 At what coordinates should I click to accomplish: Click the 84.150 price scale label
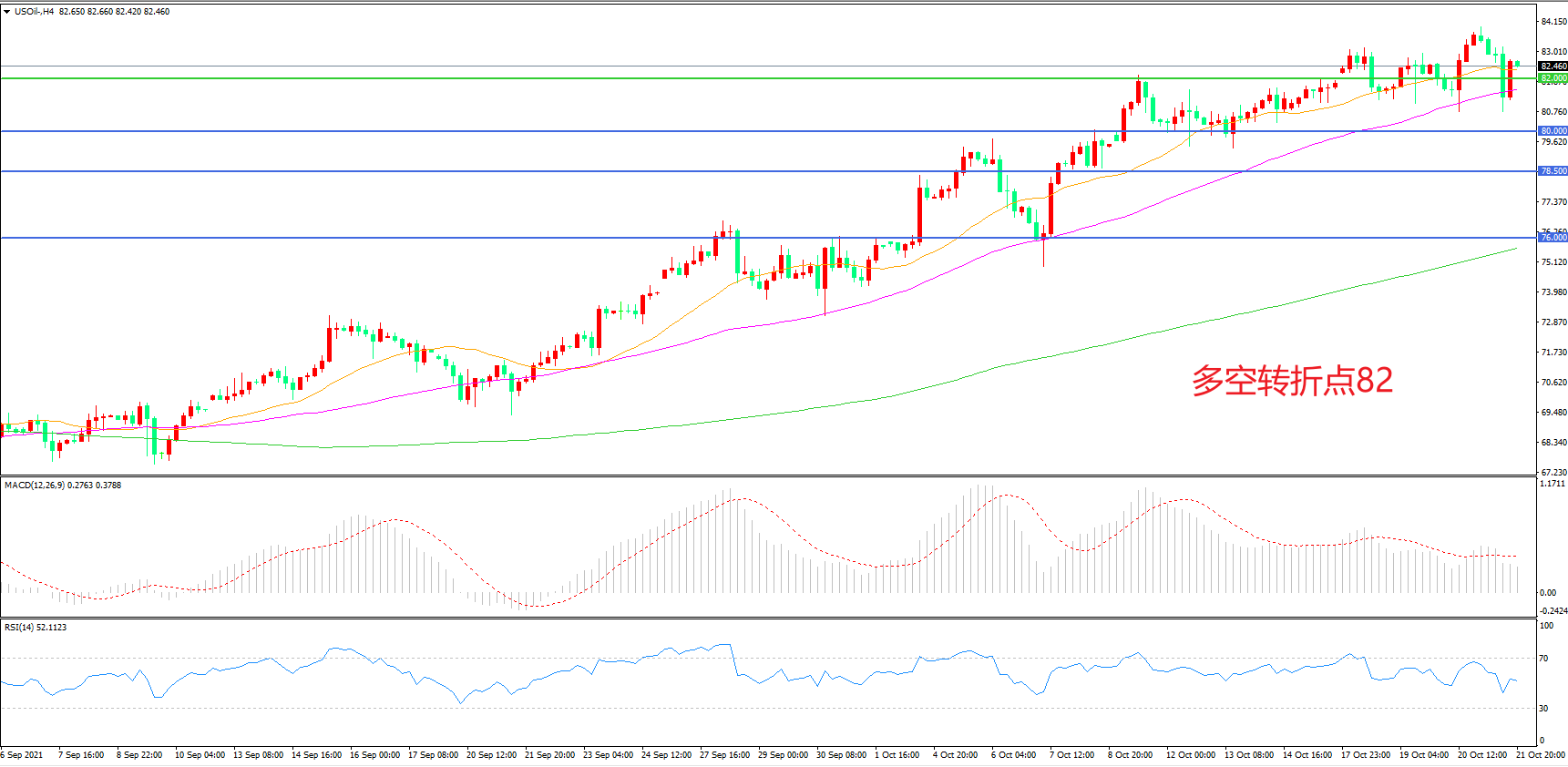coord(1553,22)
